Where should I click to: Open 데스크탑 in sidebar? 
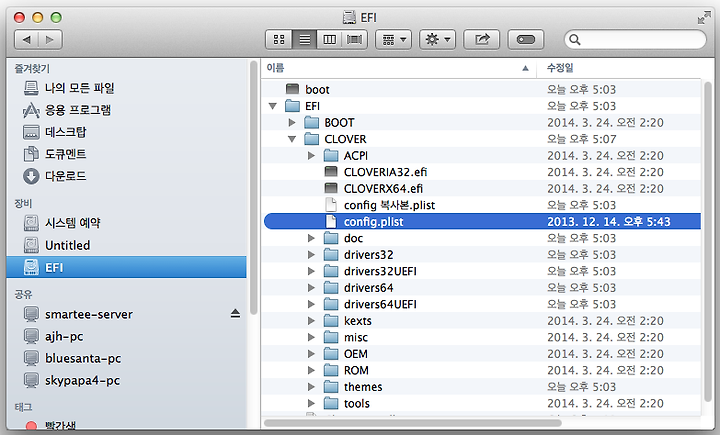click(x=126, y=132)
